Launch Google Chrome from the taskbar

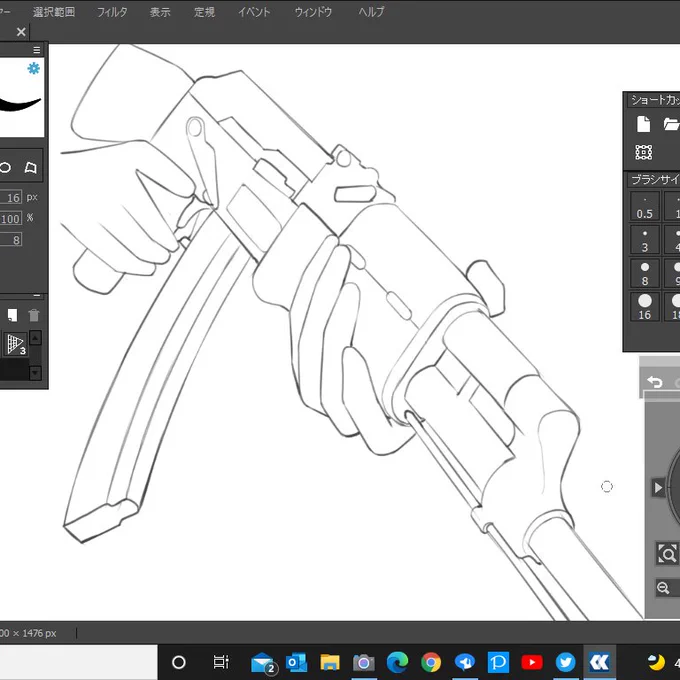click(431, 662)
